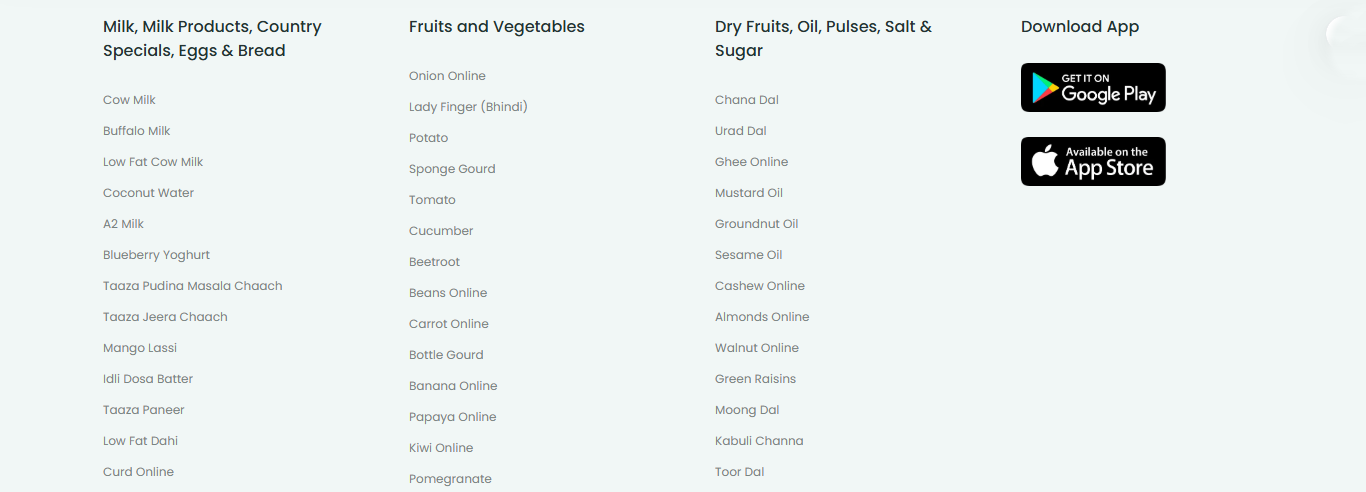This screenshot has height=492, width=1366.
Task: Go to the Beetroot page
Action: click(434, 262)
